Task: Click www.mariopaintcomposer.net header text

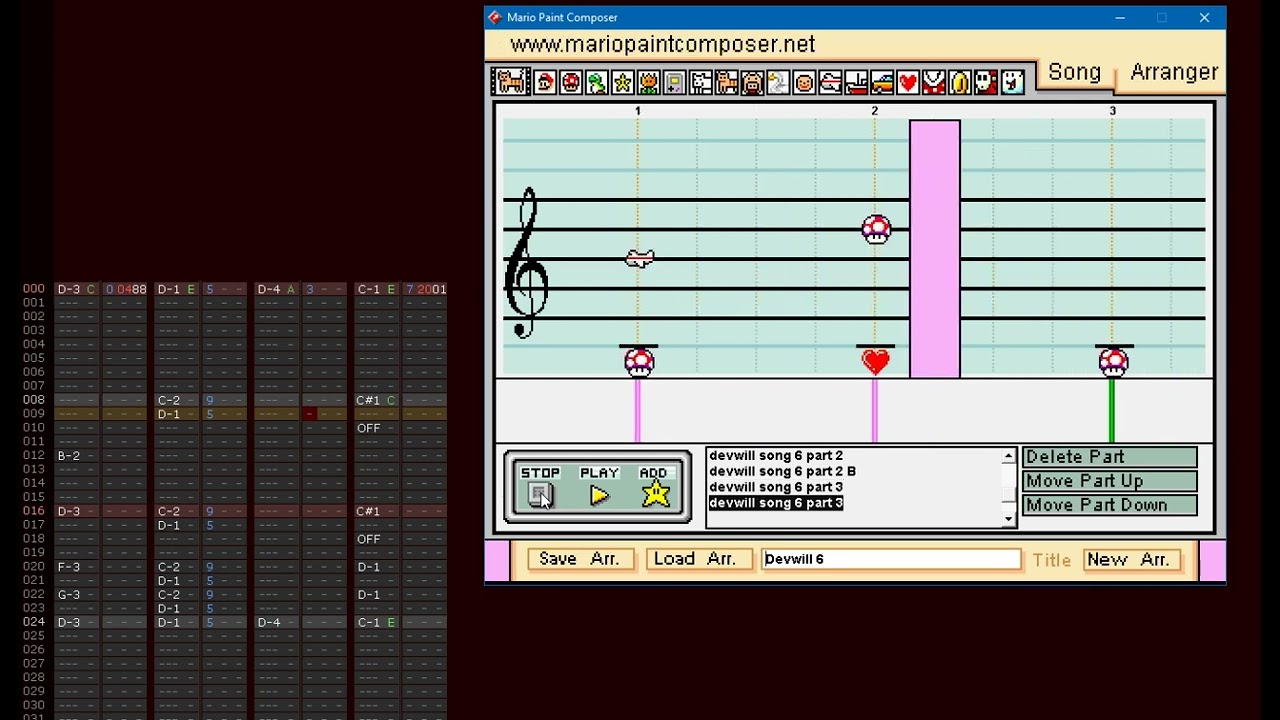Action: click(662, 45)
